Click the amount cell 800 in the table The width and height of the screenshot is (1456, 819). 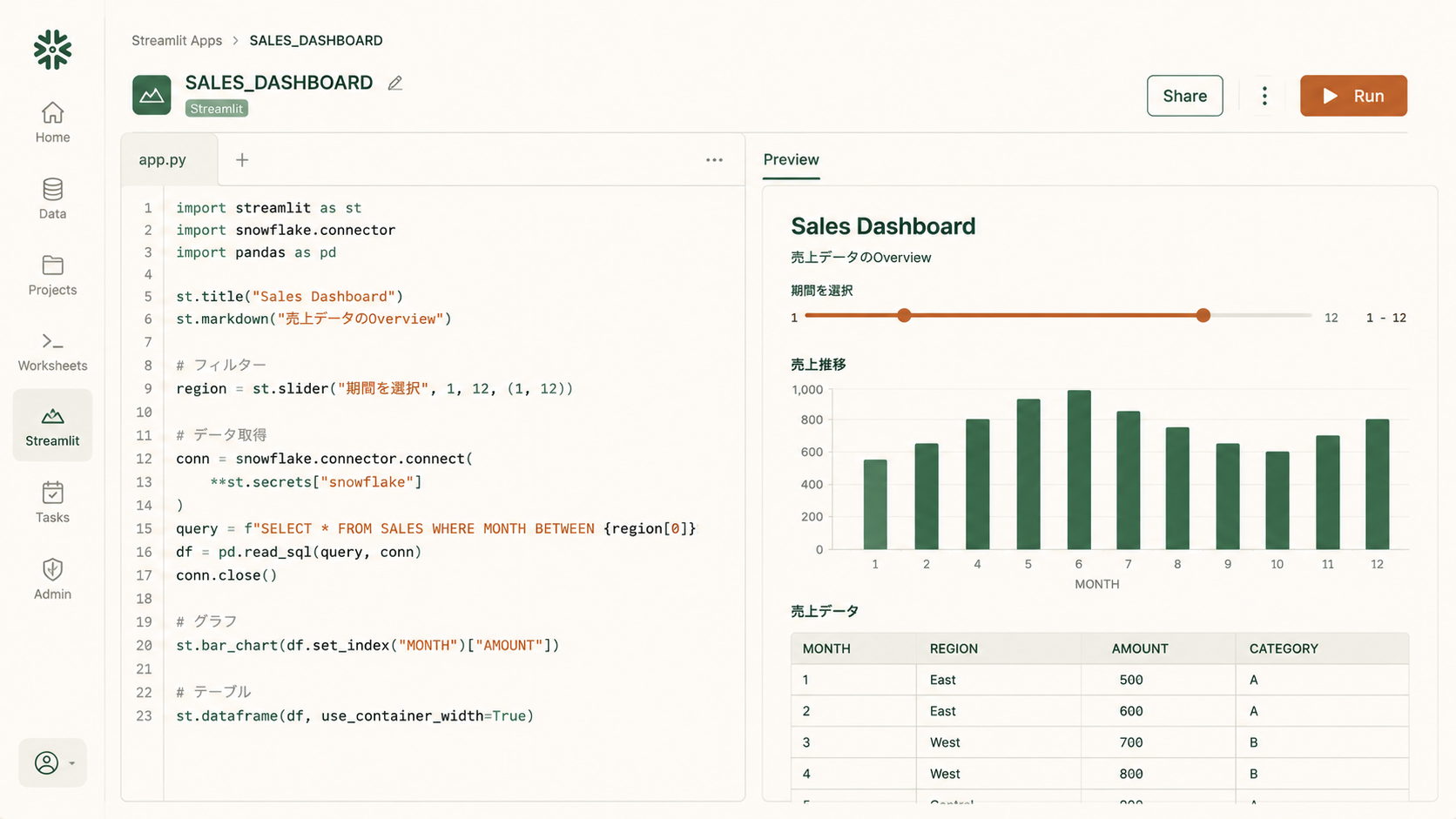point(1131,774)
